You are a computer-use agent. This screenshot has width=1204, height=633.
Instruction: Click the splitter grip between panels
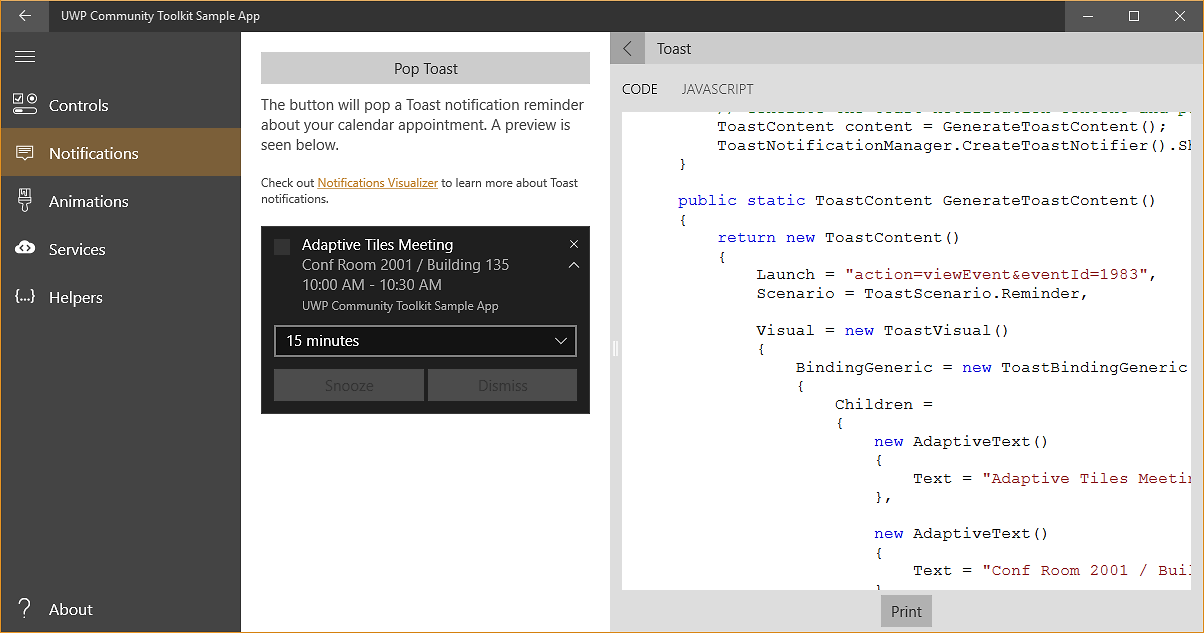click(x=615, y=347)
